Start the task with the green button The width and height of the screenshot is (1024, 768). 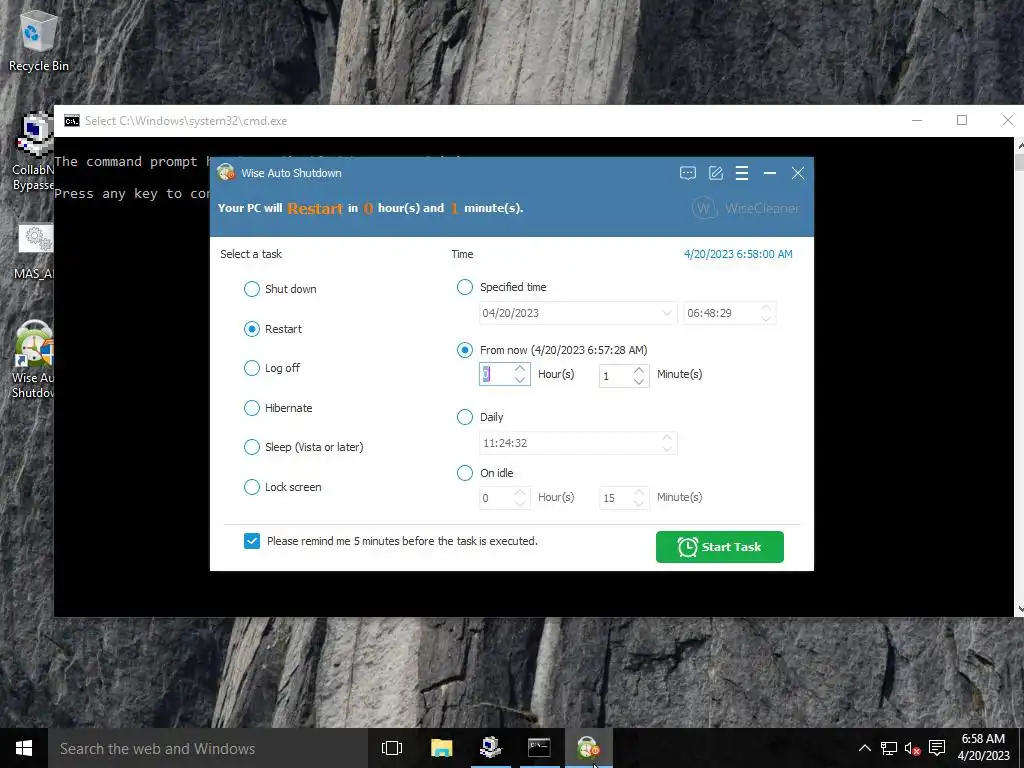pos(720,547)
